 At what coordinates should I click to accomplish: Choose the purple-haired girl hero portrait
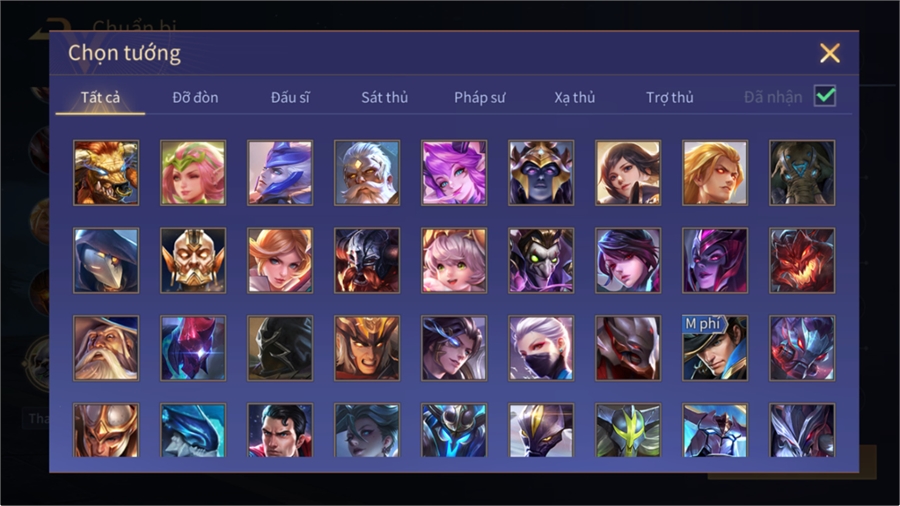pos(454,173)
